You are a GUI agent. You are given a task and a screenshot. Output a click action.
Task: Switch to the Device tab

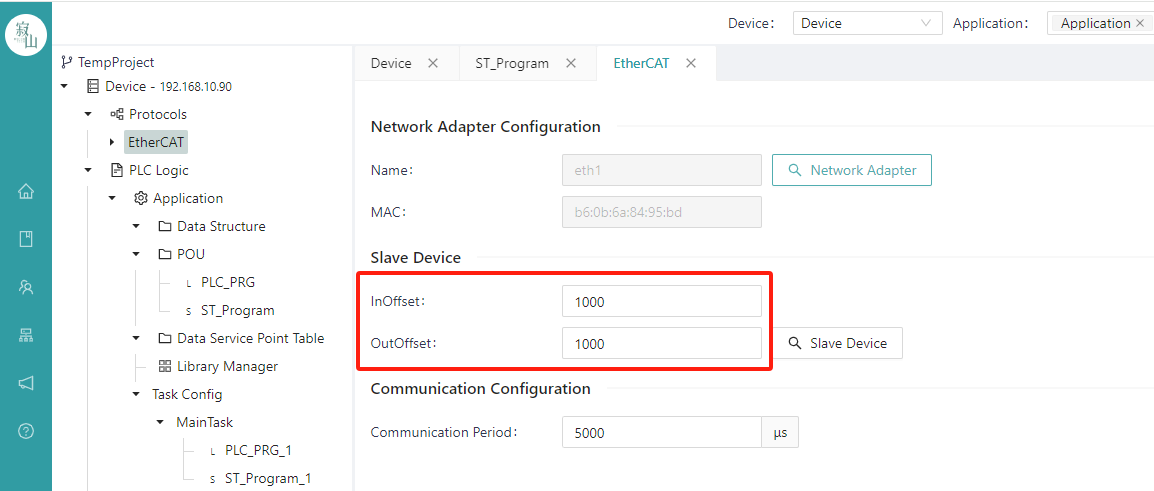tap(391, 63)
